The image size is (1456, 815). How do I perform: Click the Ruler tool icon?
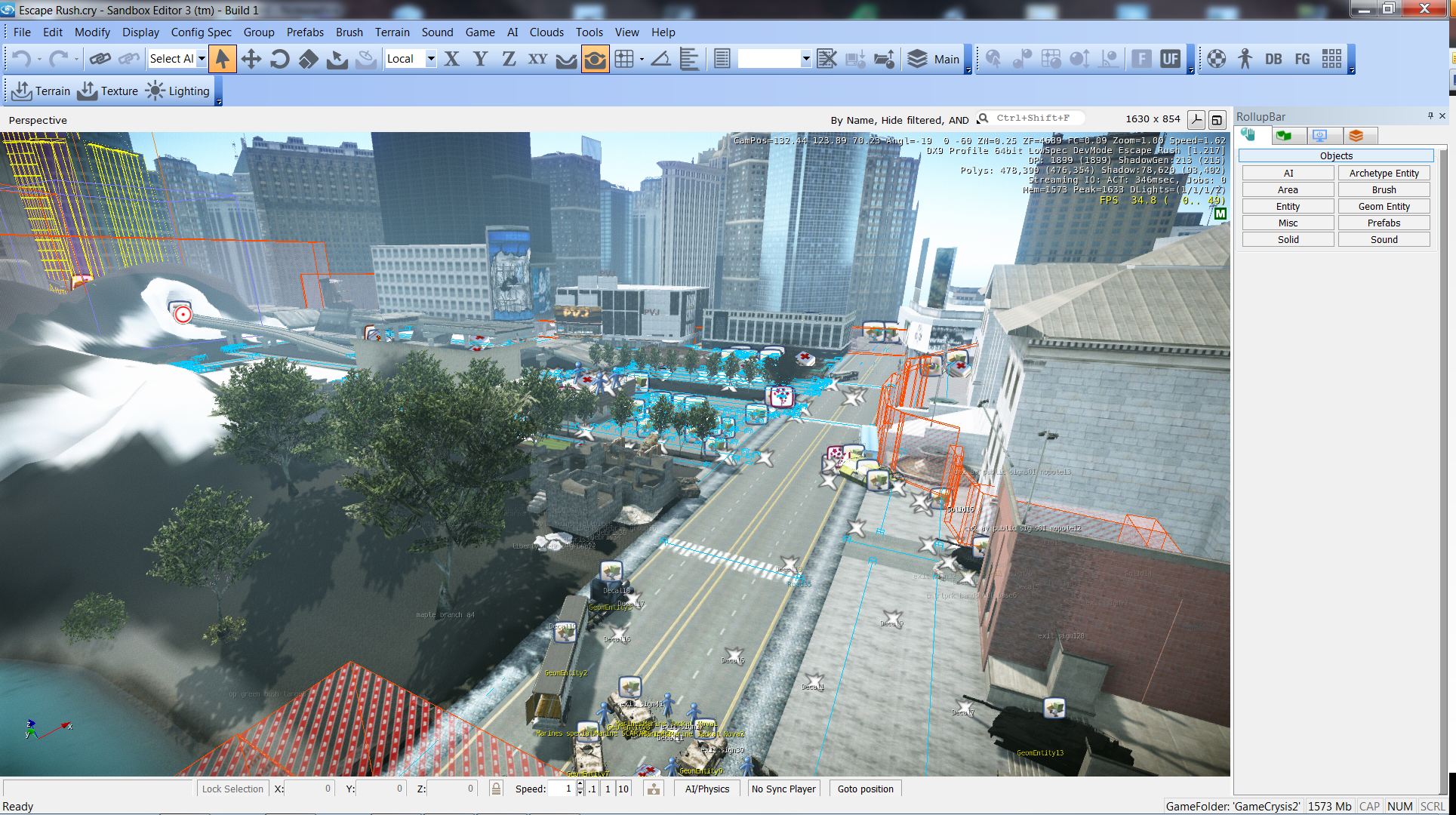(689, 59)
